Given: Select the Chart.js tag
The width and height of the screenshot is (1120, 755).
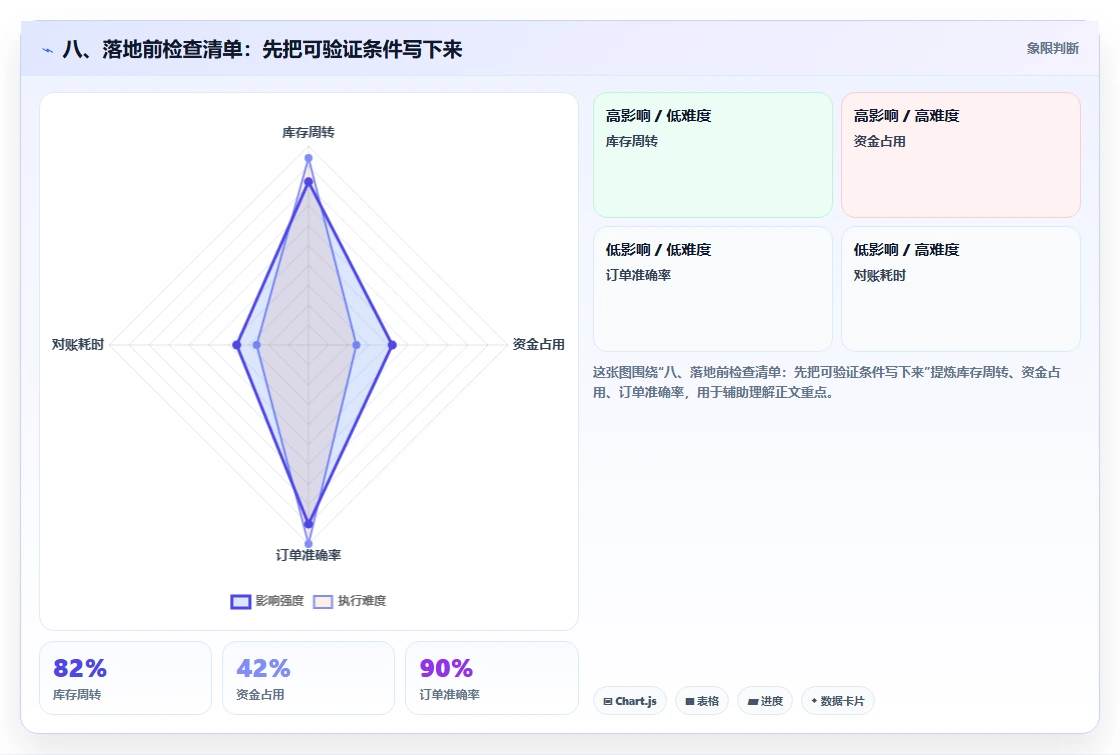Looking at the screenshot, I should click(x=630, y=701).
